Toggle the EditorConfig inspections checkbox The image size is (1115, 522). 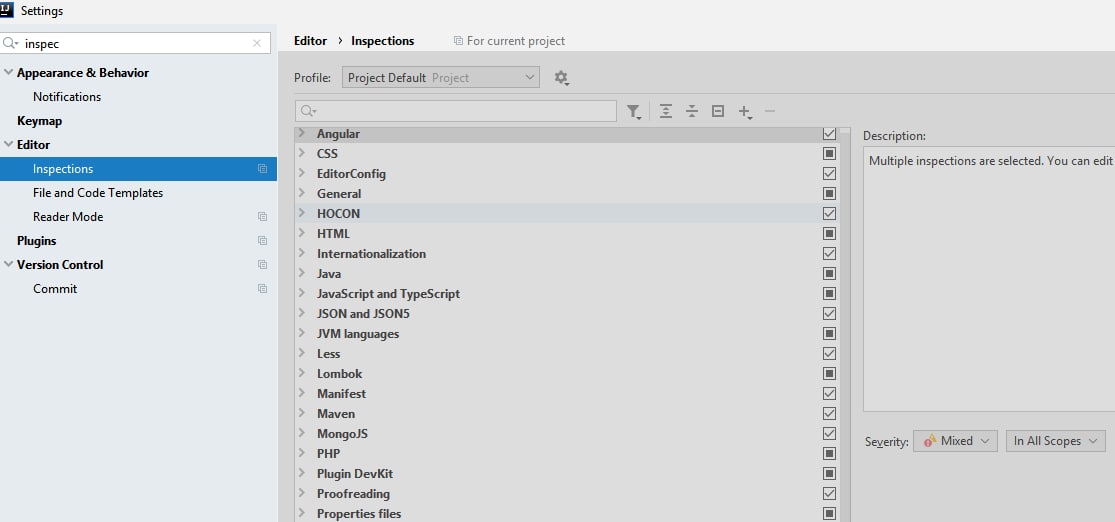click(829, 174)
